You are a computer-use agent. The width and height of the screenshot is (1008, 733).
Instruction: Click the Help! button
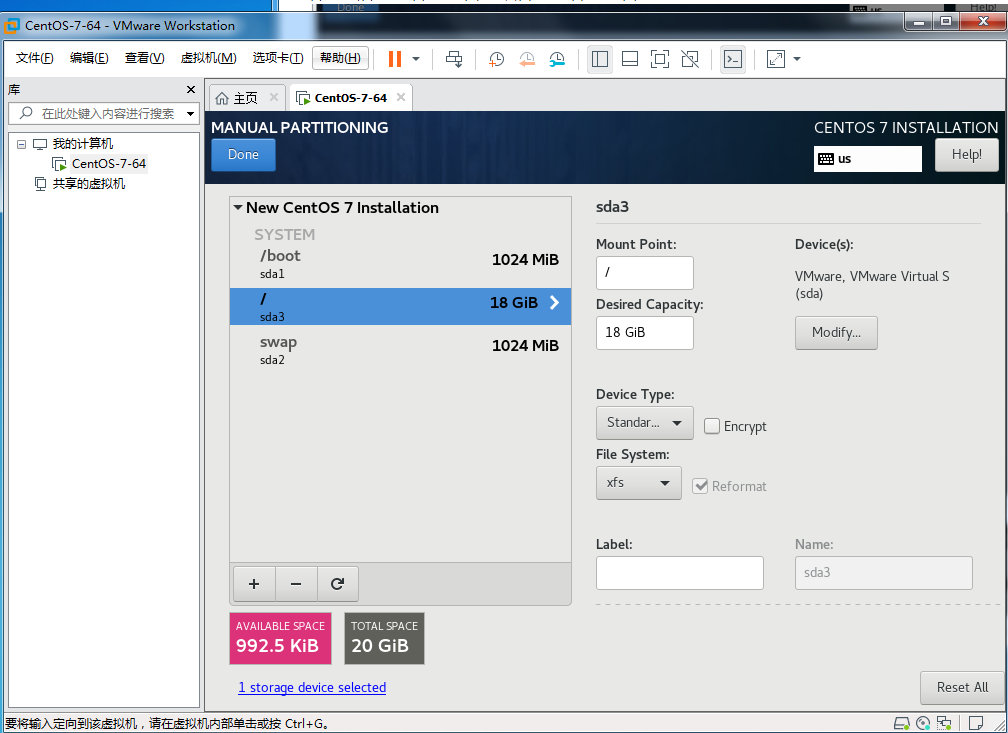pos(966,155)
